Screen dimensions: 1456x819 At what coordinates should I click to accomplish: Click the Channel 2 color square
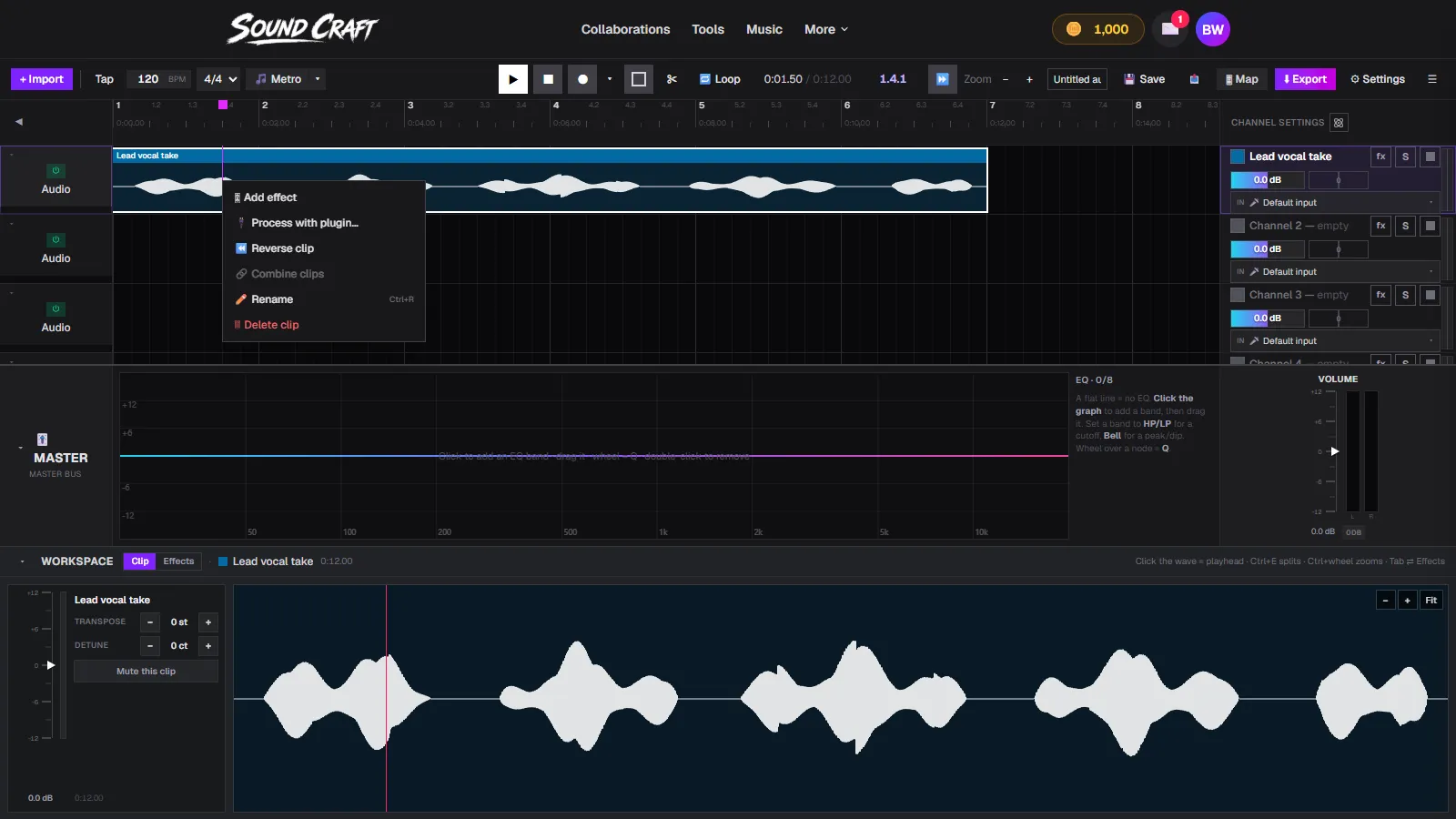pos(1238,226)
